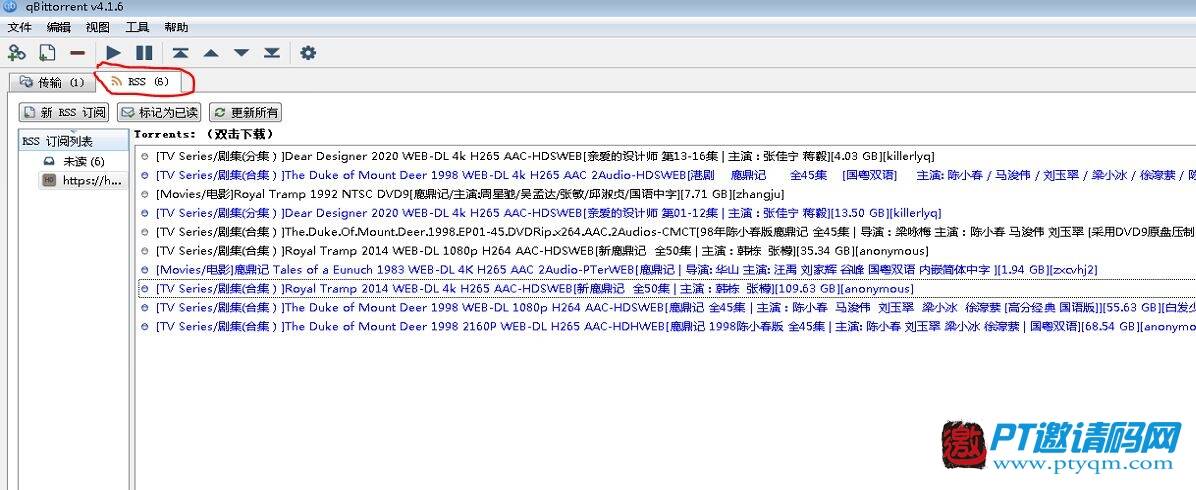Move the torrent to queue top
The width and height of the screenshot is (1196, 490).
(x=180, y=53)
